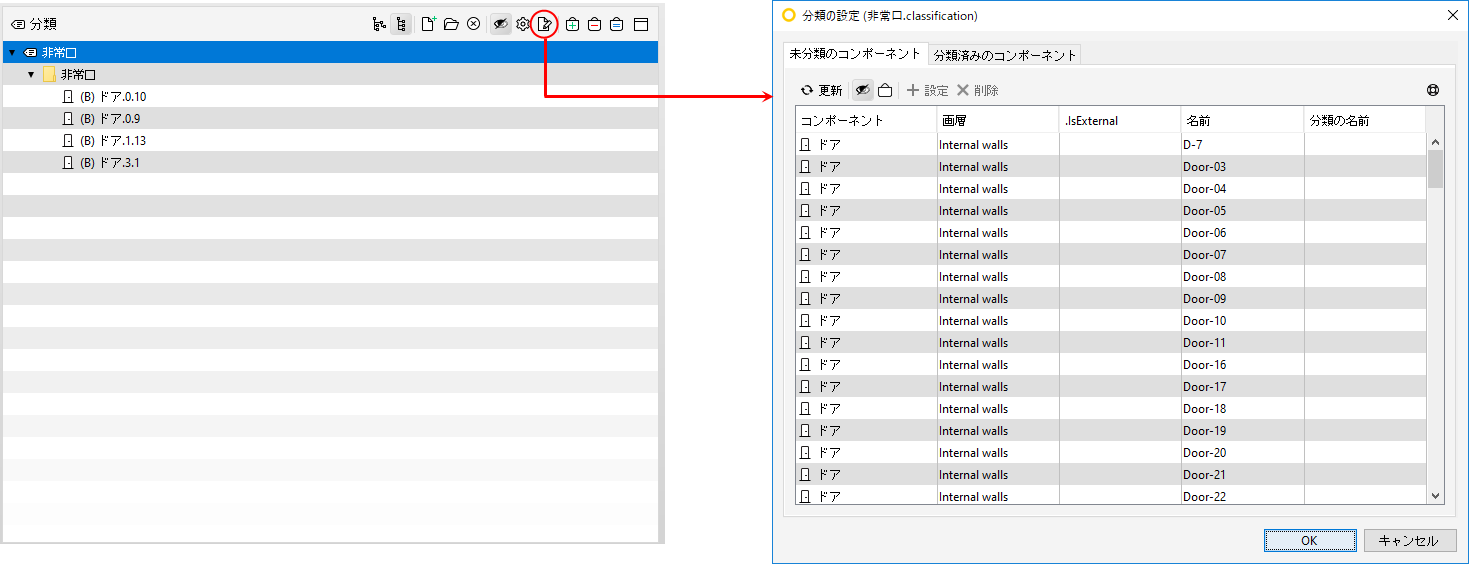Switch to hierarchical tree view icon
This screenshot has height=564, width=1469.
[378, 24]
